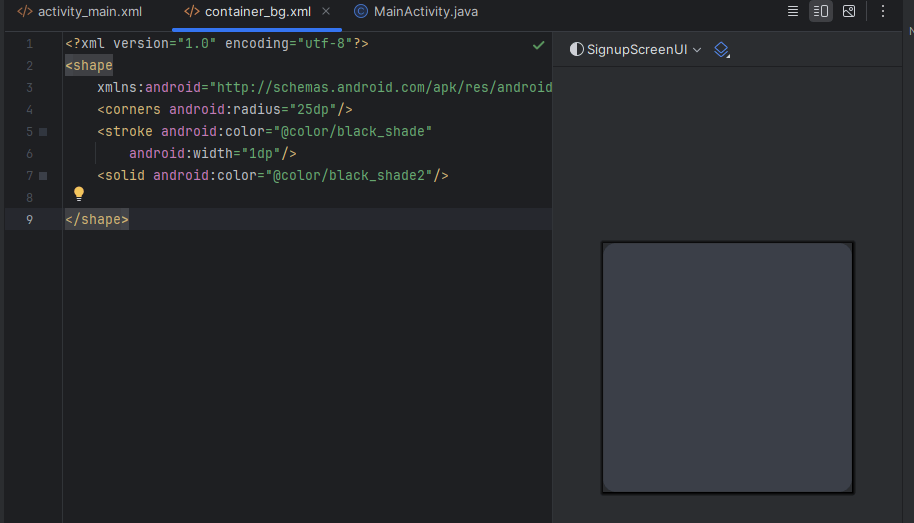Click the file icon on activity_main.xml tab

click(x=24, y=12)
